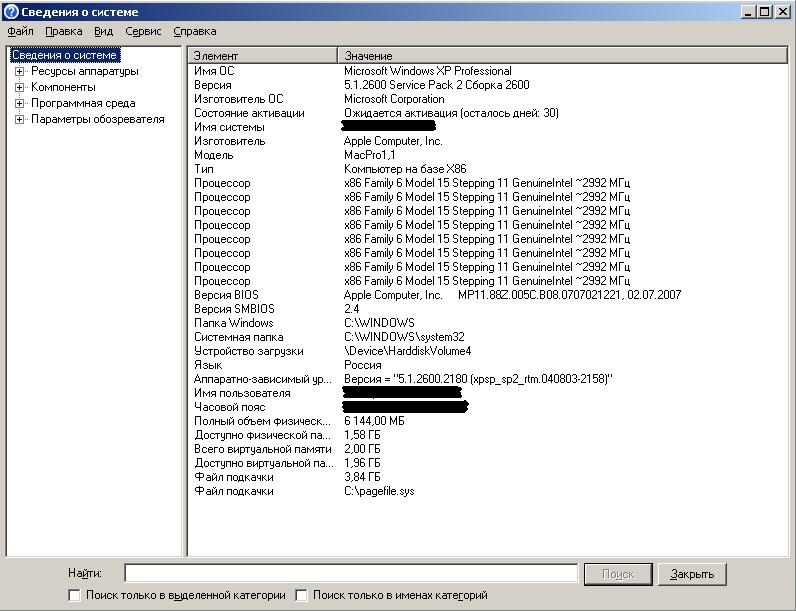The width and height of the screenshot is (796, 611).
Task: Click the Россия value
Action: 363,365
